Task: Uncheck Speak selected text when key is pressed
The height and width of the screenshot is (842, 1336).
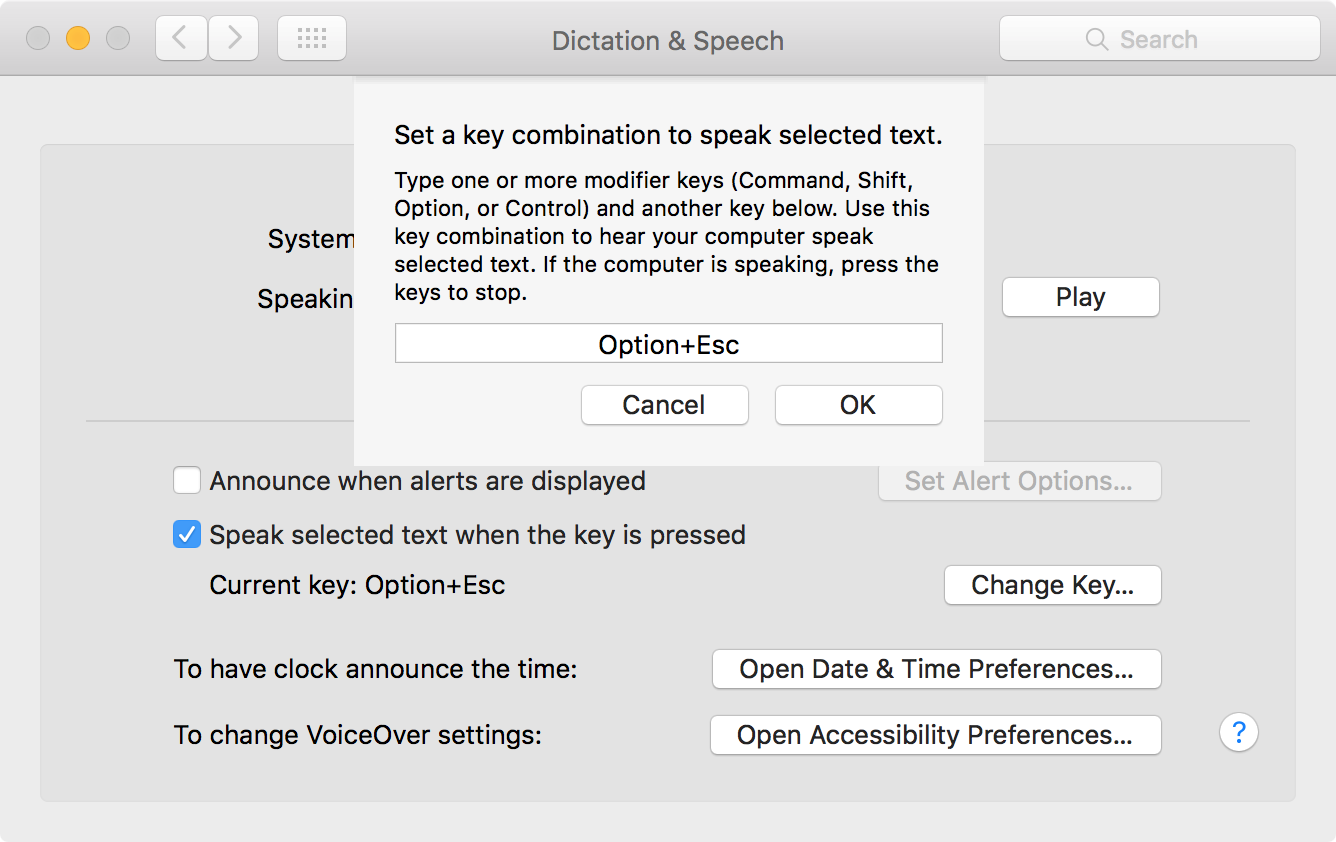Action: coord(187,534)
